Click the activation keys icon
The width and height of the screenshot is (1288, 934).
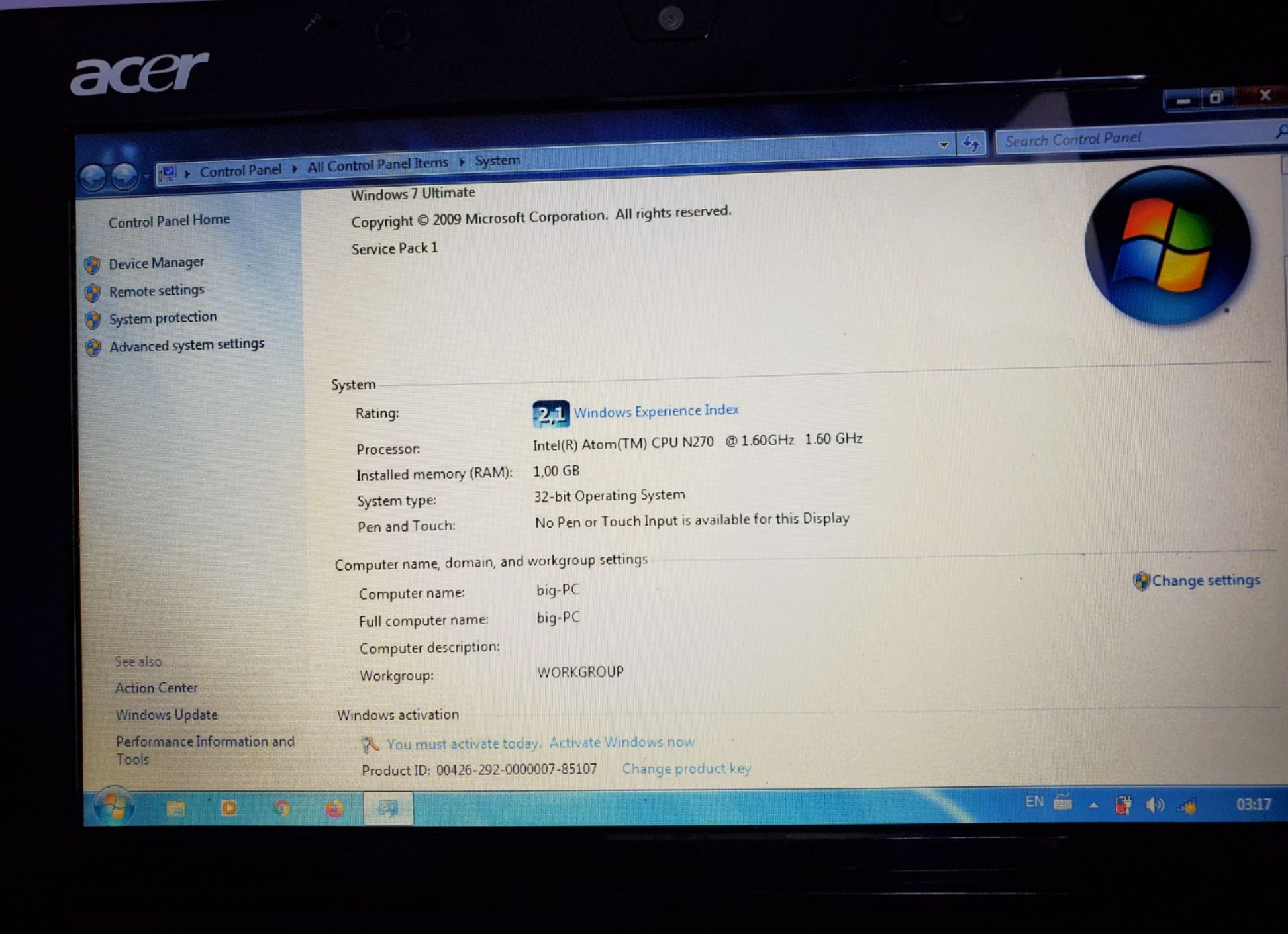(370, 745)
